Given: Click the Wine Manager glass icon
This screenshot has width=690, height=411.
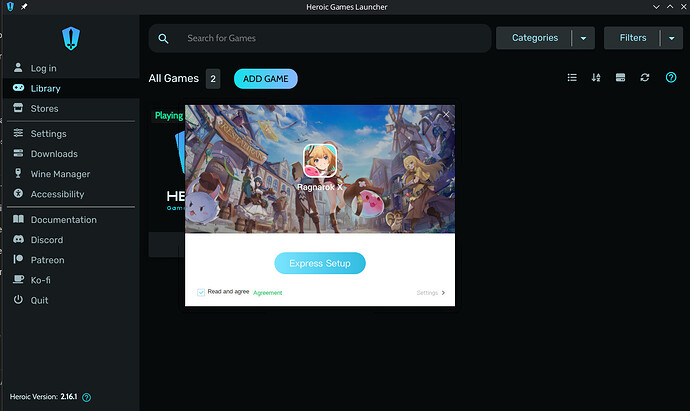Looking at the screenshot, I should [x=18, y=173].
